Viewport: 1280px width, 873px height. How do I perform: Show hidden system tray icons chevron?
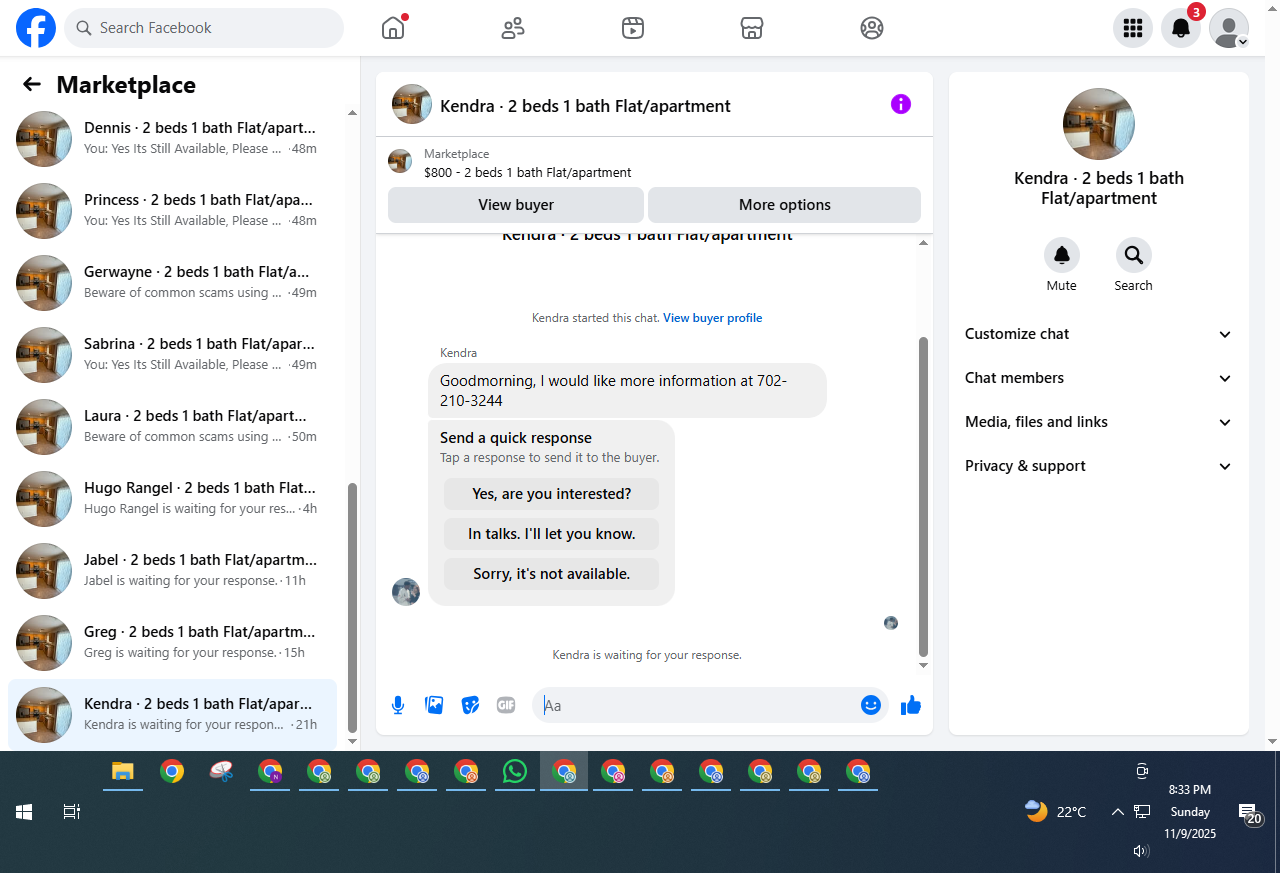click(x=1118, y=812)
